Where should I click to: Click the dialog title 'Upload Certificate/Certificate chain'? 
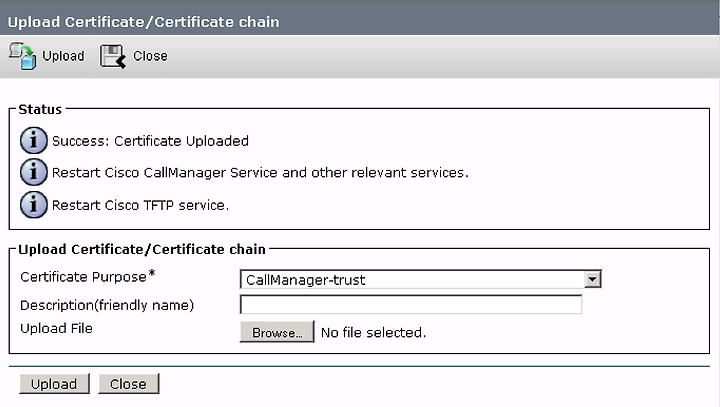144,22
